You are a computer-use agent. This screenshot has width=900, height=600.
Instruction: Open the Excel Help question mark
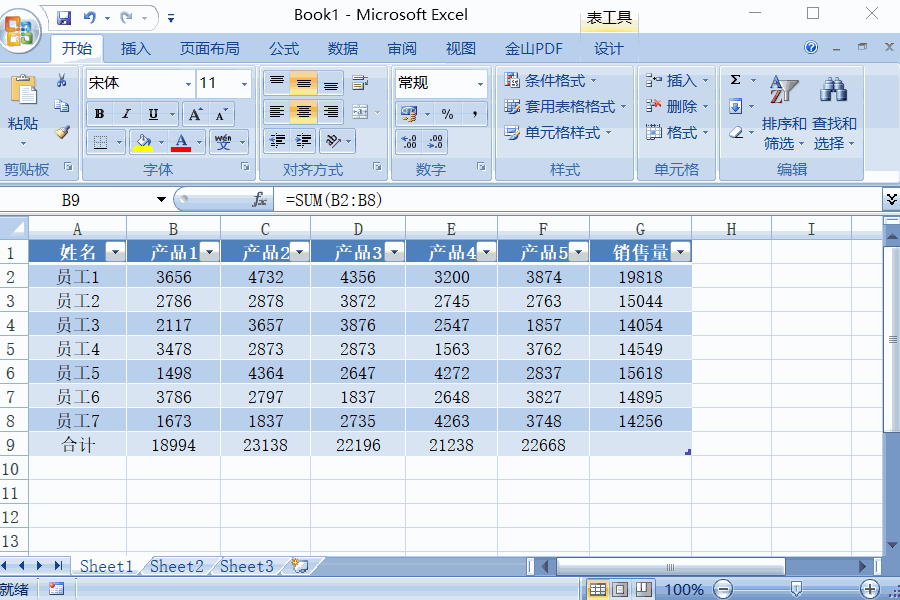pos(811,47)
